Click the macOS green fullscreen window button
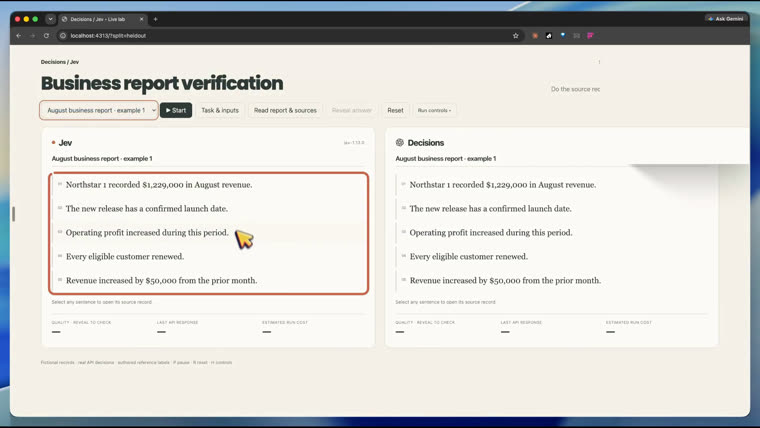760x428 pixels. [35, 19]
